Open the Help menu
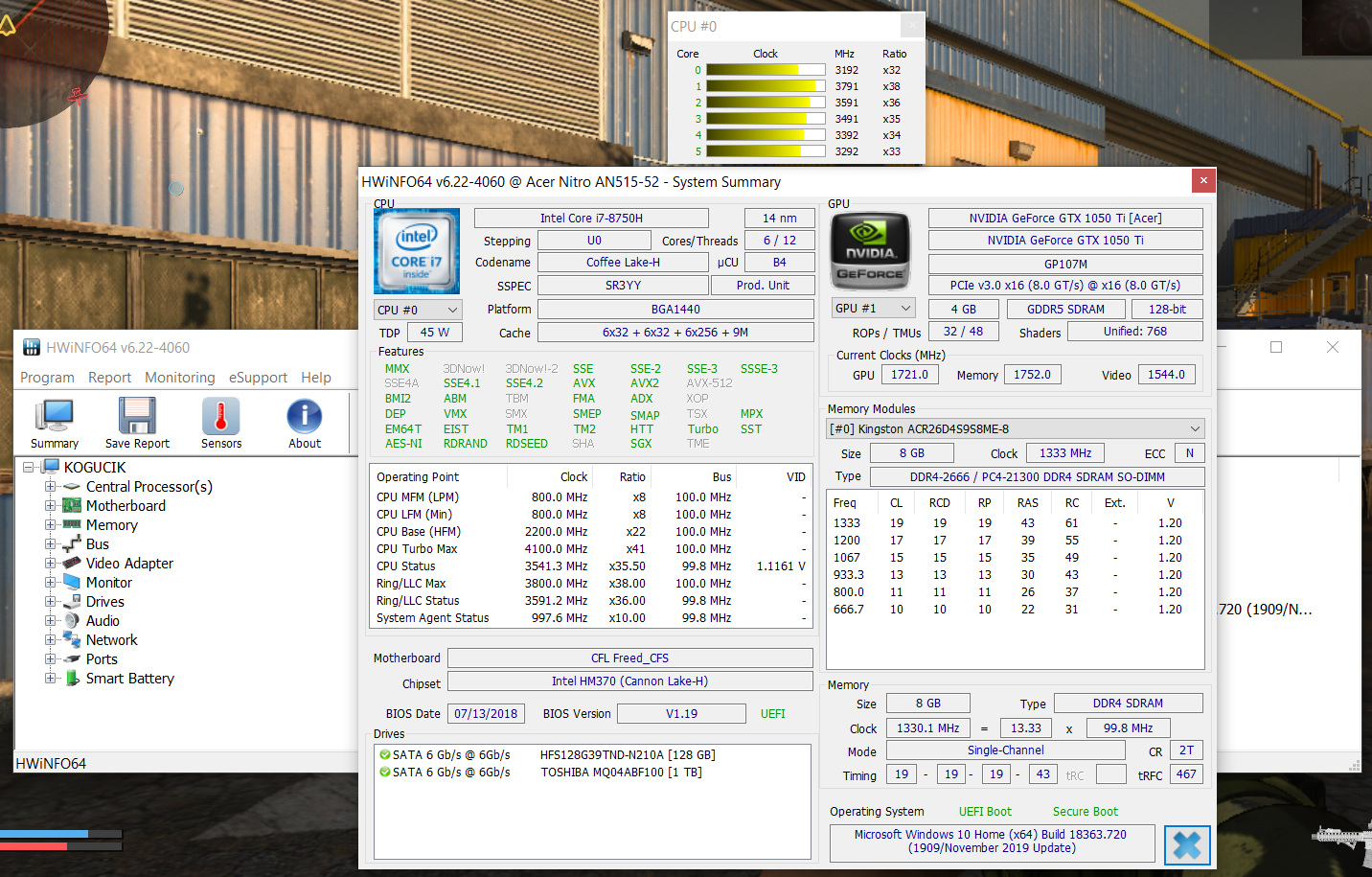The image size is (1372, 877). (315, 378)
